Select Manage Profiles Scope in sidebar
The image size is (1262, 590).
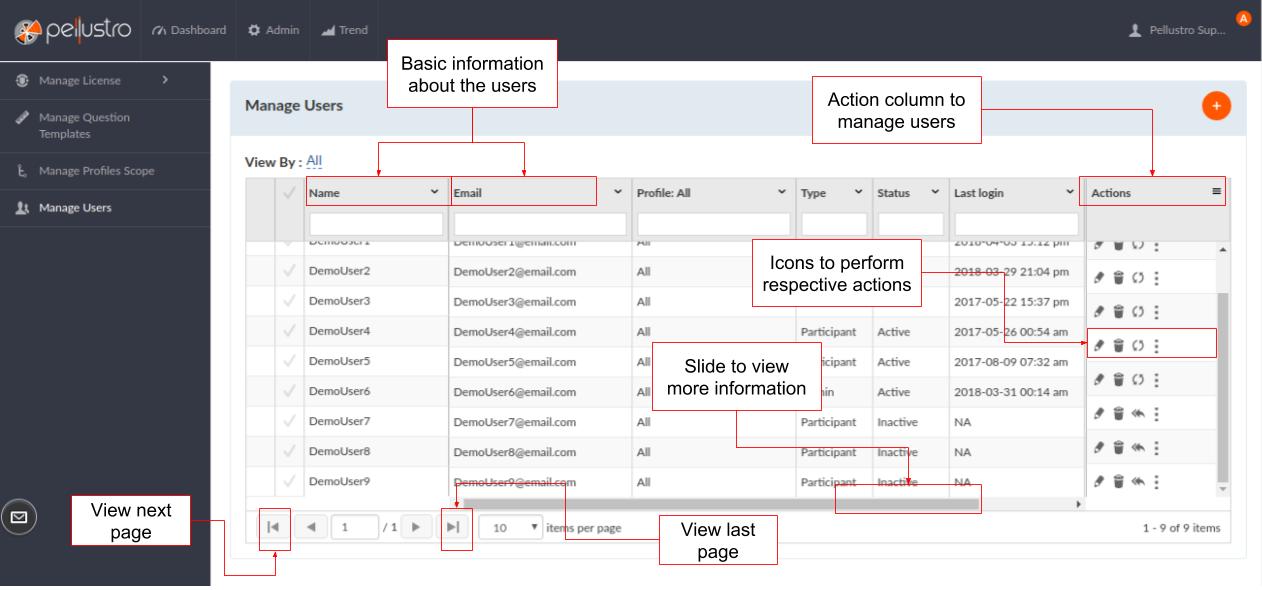click(105, 171)
